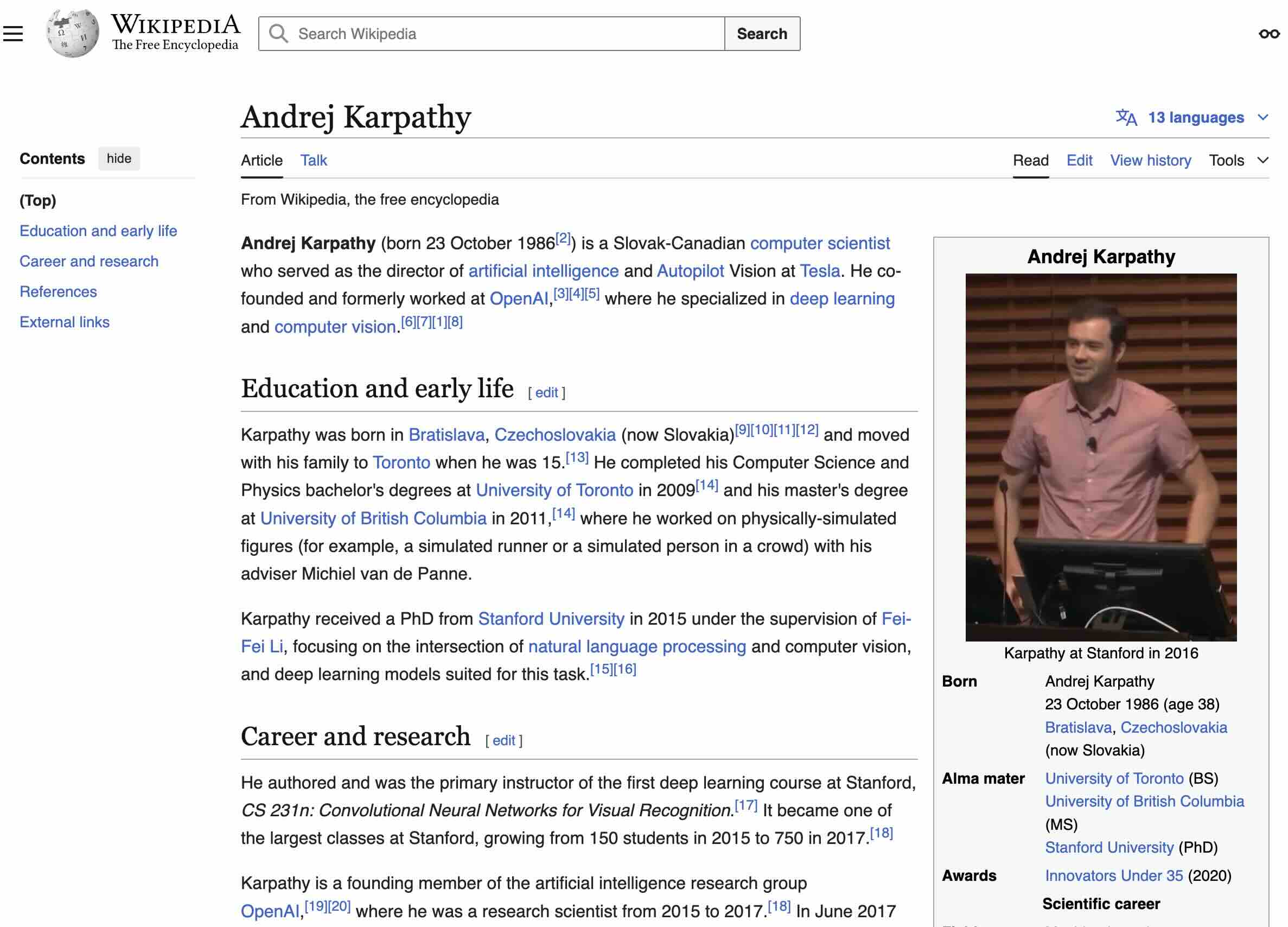This screenshot has width=1288, height=927.
Task: Open the hamburger main menu
Action: point(12,34)
